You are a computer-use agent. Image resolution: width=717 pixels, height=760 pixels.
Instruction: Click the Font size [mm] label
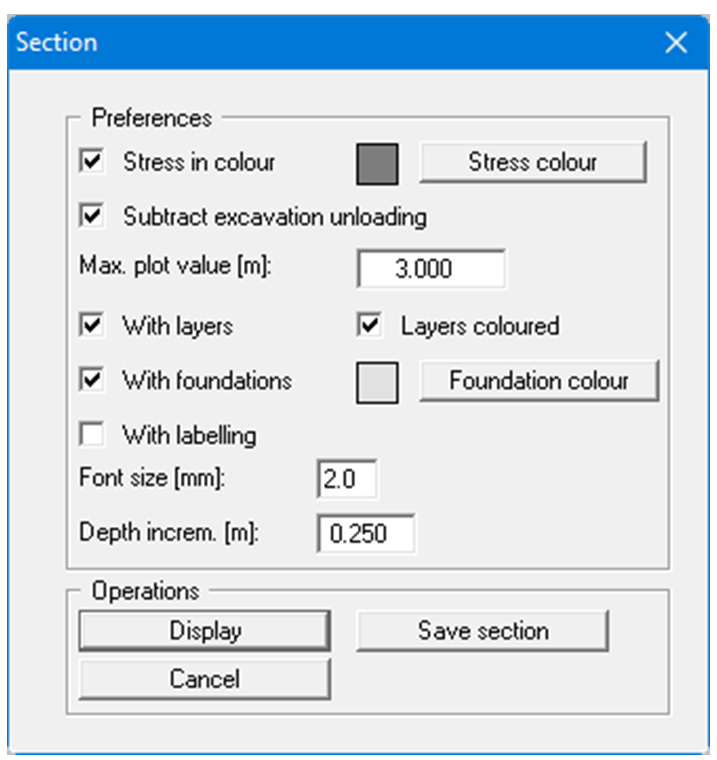coord(152,478)
